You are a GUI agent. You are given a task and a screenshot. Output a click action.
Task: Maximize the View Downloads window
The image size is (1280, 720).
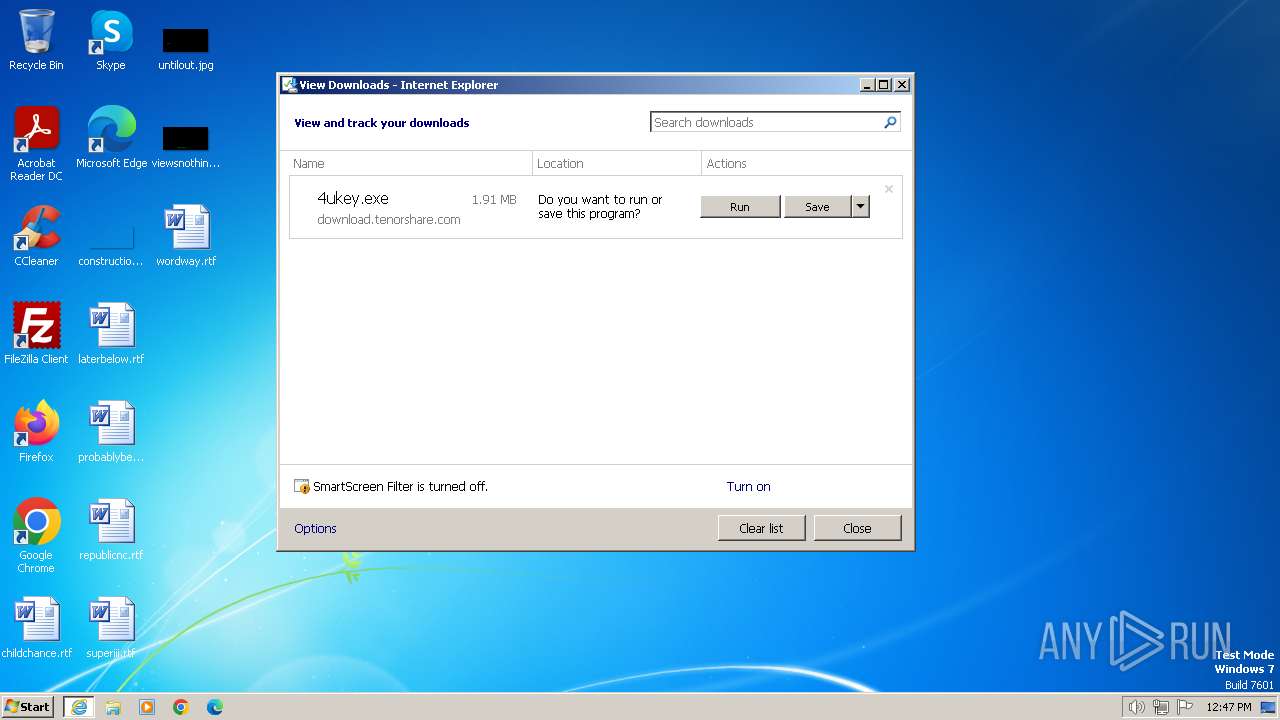click(x=884, y=85)
